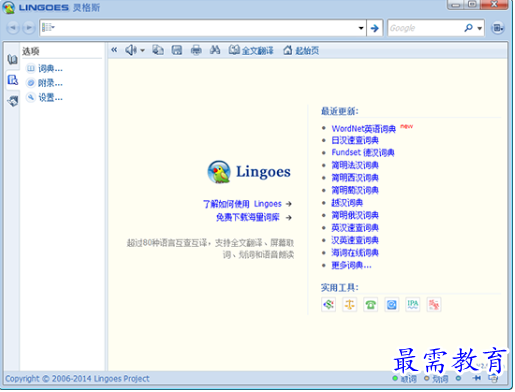Click the pin always-on-top status icon

pos(477,378)
